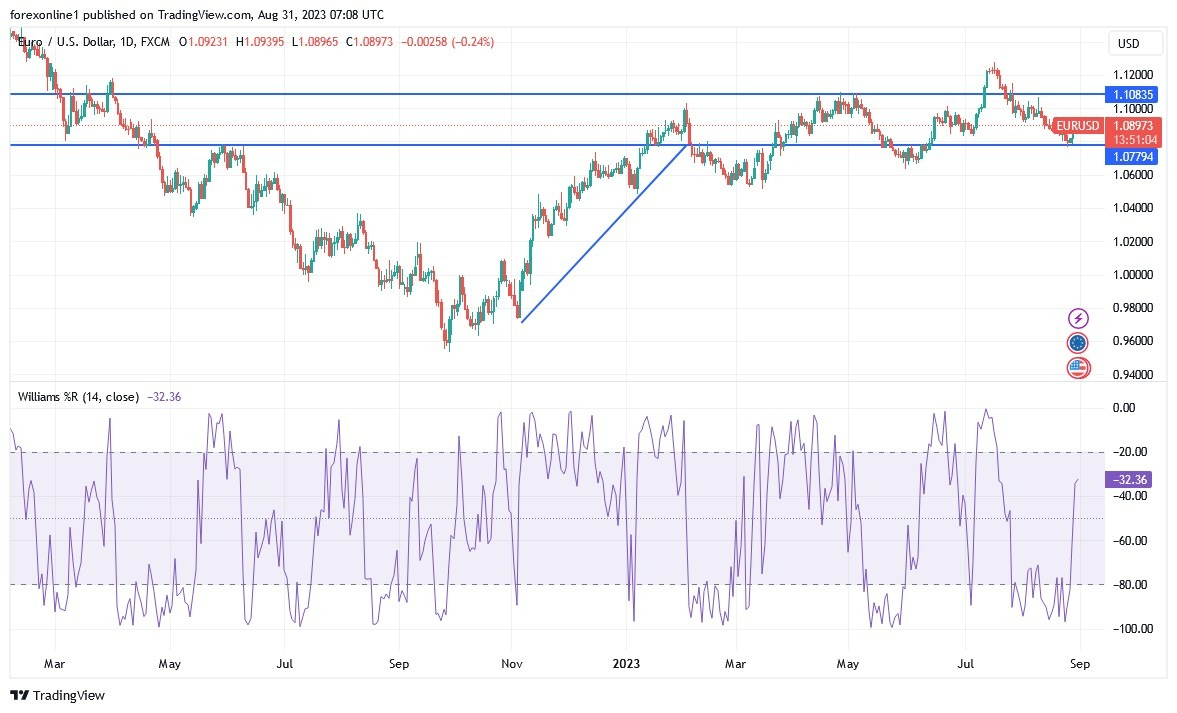This screenshot has width=1177, height=713.
Task: Click the Nov label on time axis
Action: pyautogui.click(x=512, y=662)
